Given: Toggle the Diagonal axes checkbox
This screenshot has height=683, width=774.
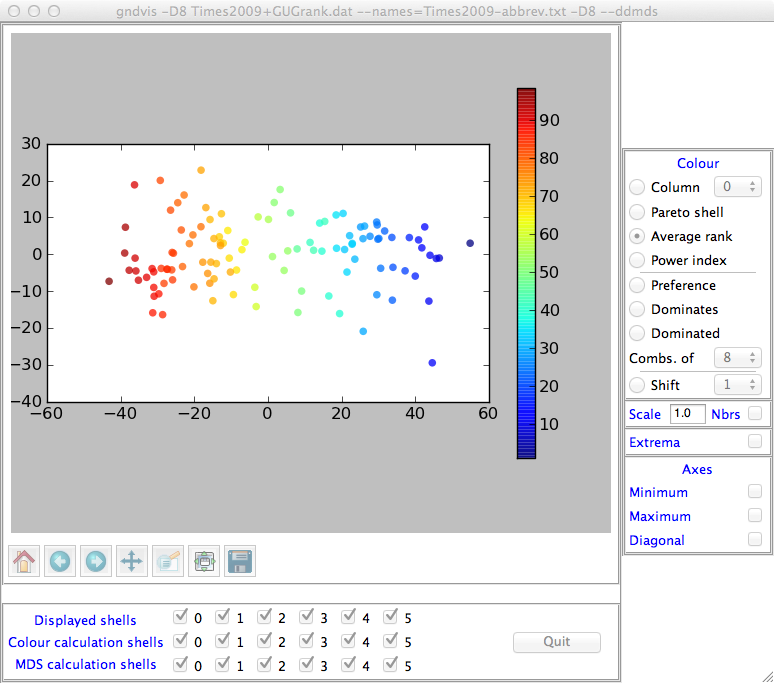Looking at the screenshot, I should 755,539.
